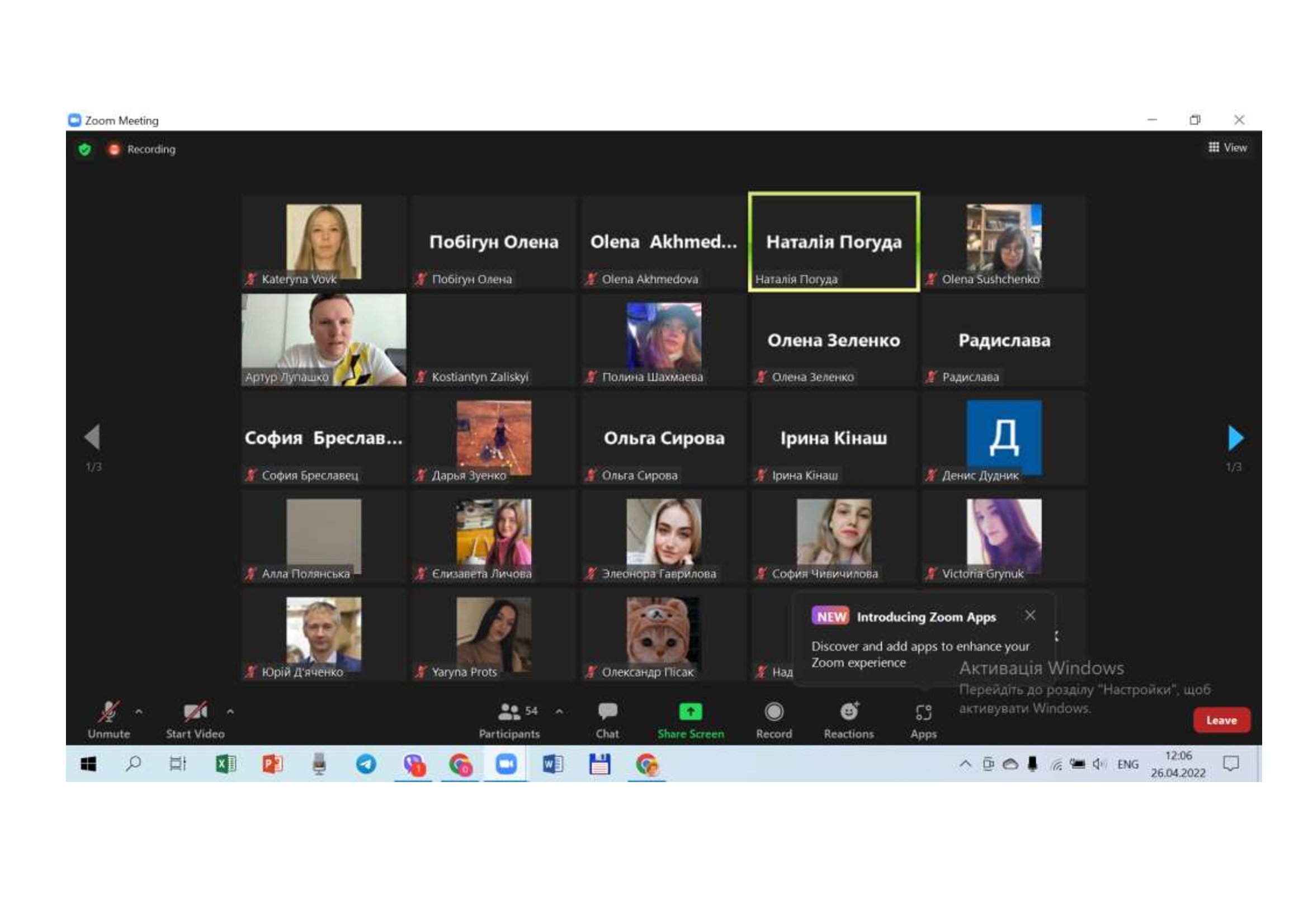Open Zoom Apps from the toolbar
The width and height of the screenshot is (1308, 924).
(923, 713)
